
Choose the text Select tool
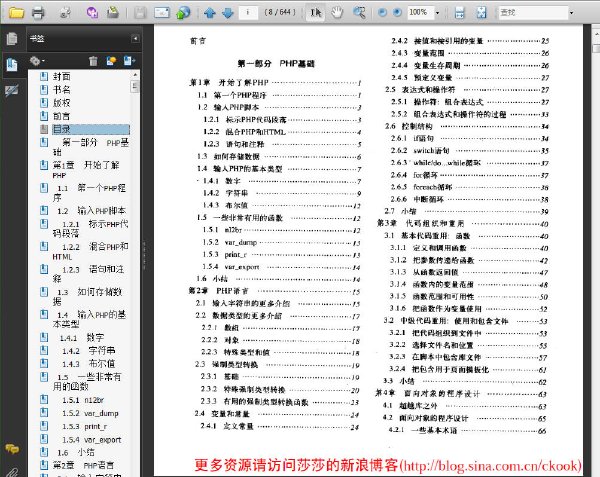point(316,13)
